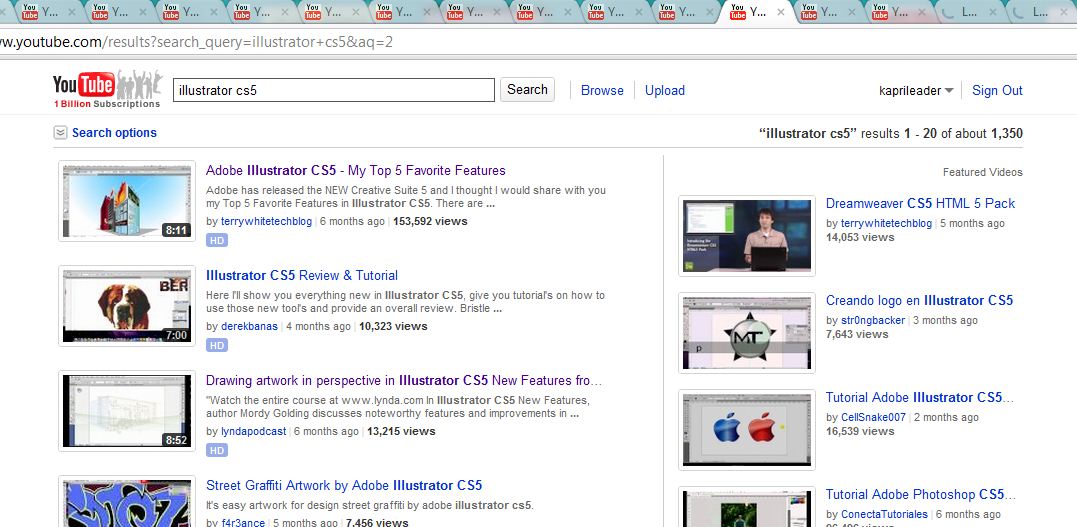Click the 8:11 duration badge
This screenshot has width=1077, height=527.
[177, 230]
